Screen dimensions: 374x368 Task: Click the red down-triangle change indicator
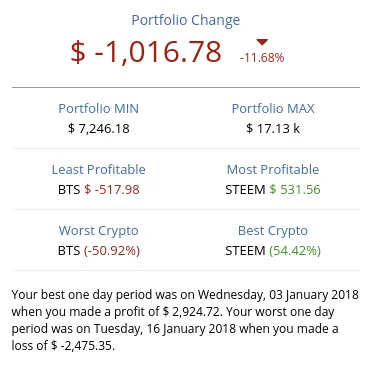point(262,42)
